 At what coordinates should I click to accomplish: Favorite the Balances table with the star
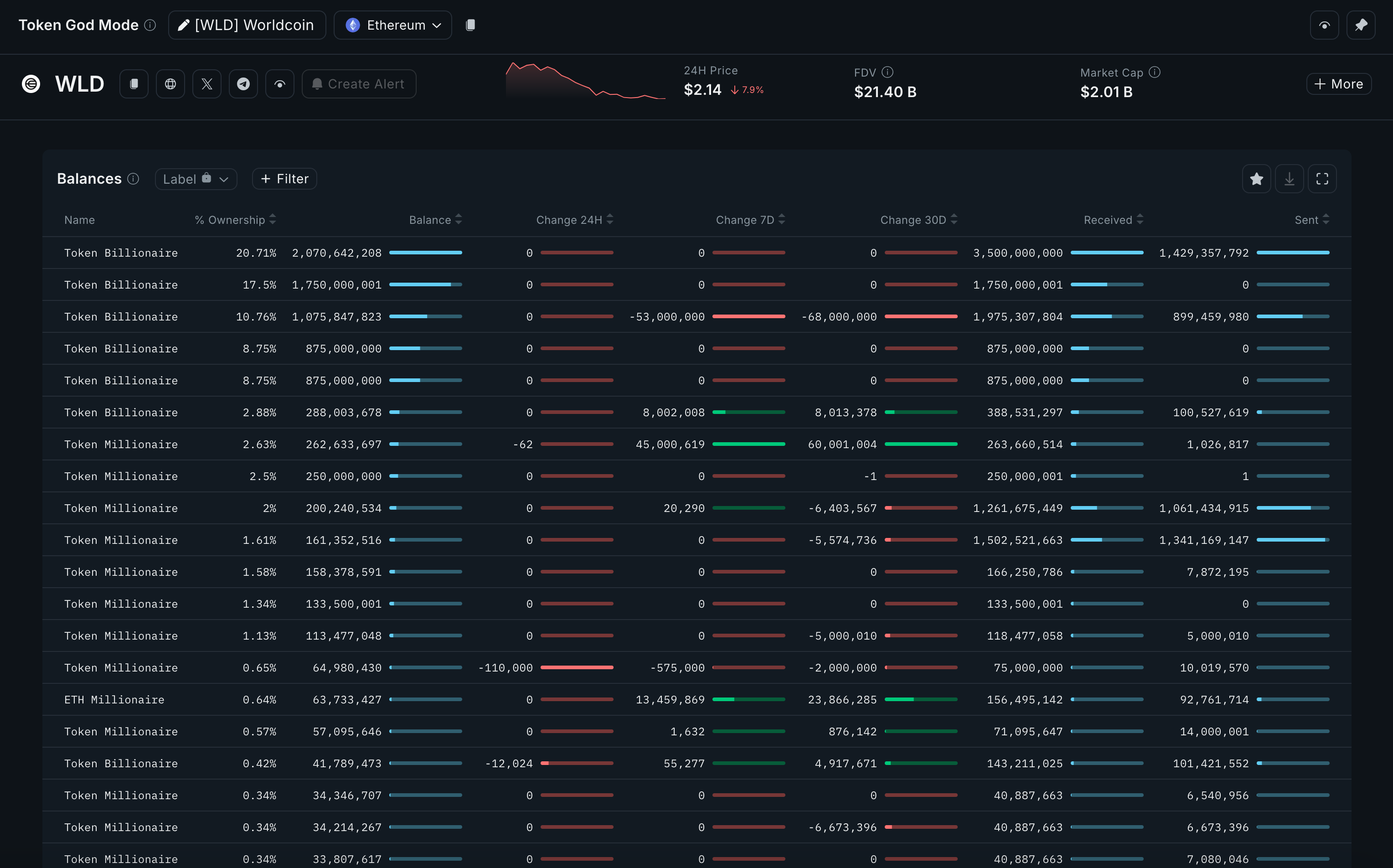[x=1256, y=179]
